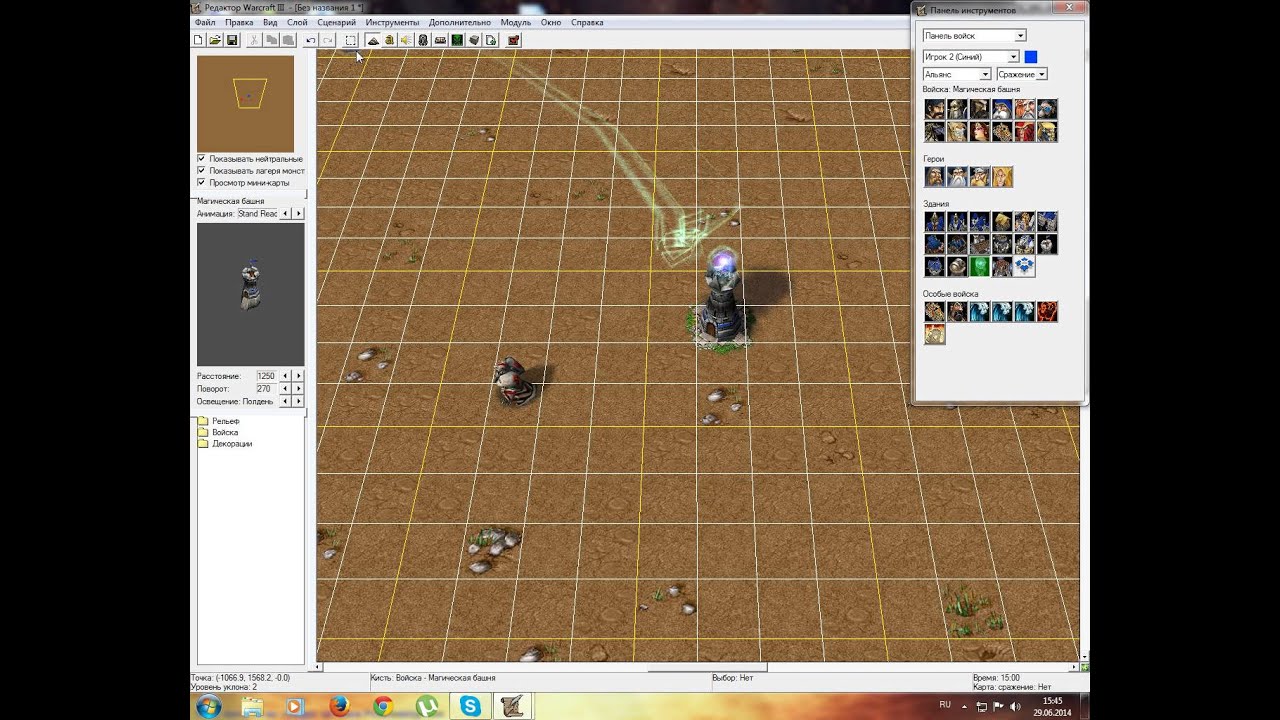Click the blue arrows icon under Здания
This screenshot has height=720, width=1280.
tap(1025, 267)
